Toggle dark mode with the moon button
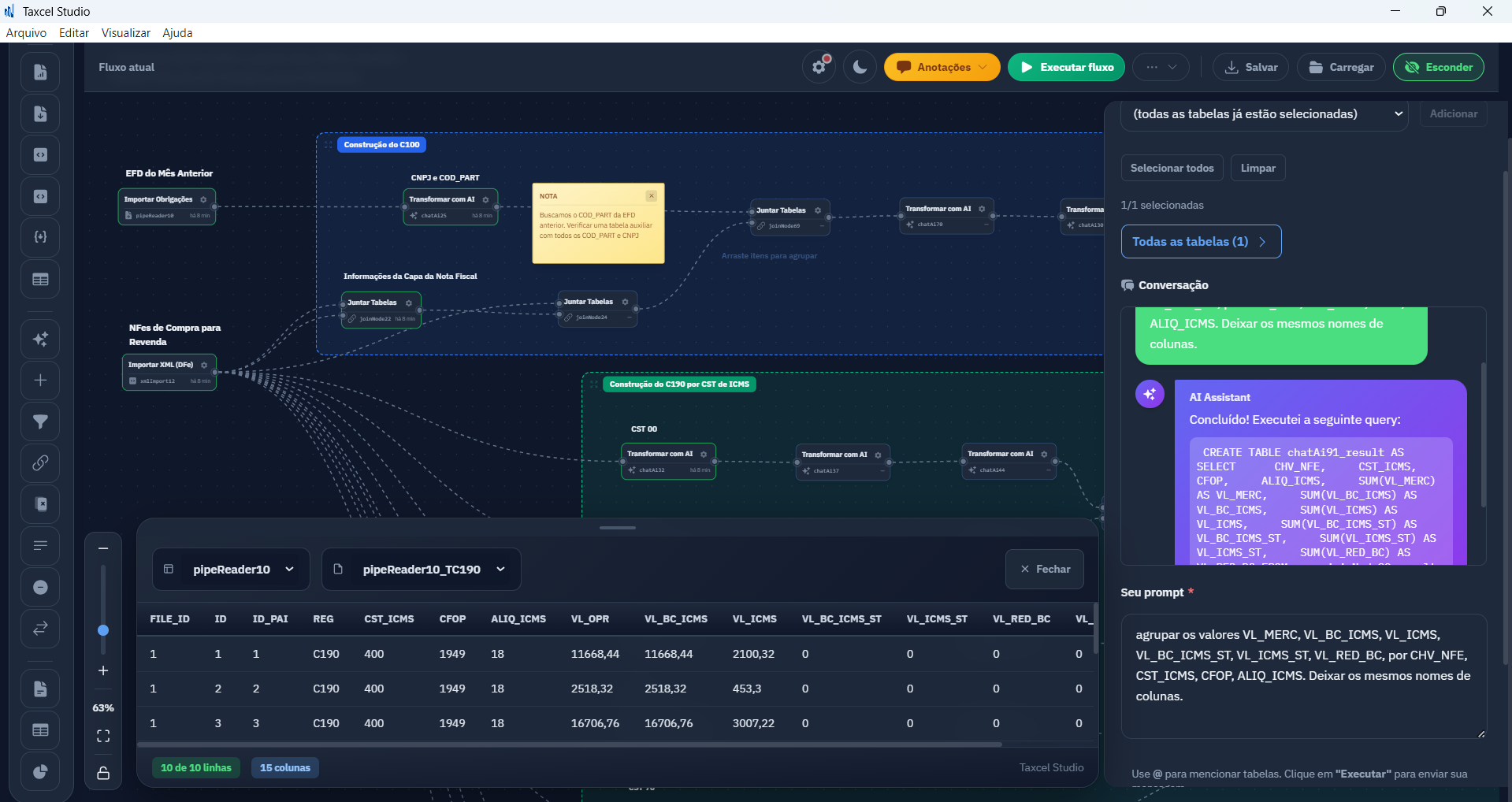Image resolution: width=1512 pixels, height=802 pixels. 860,67
